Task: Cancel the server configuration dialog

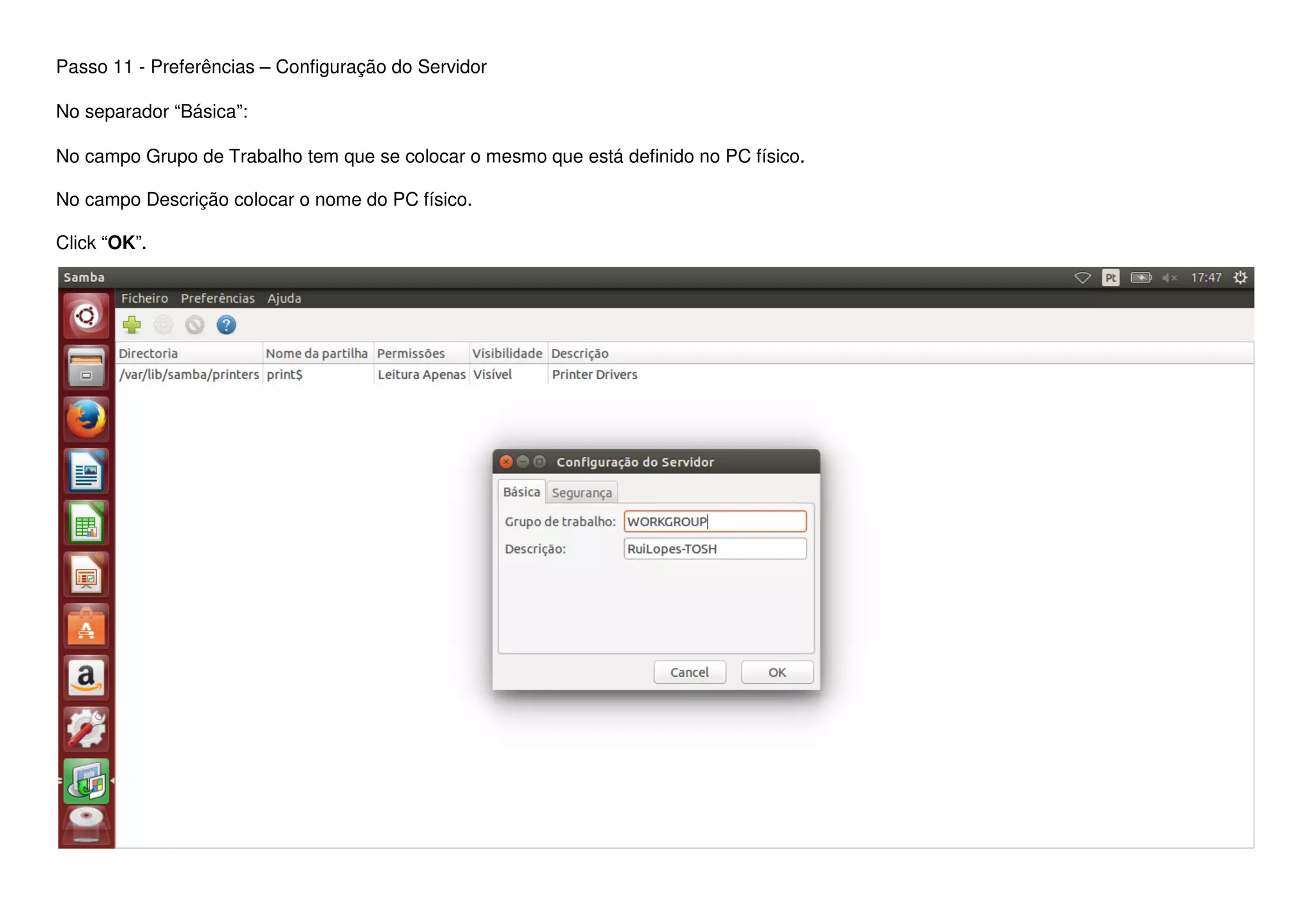Action: pyautogui.click(x=690, y=672)
